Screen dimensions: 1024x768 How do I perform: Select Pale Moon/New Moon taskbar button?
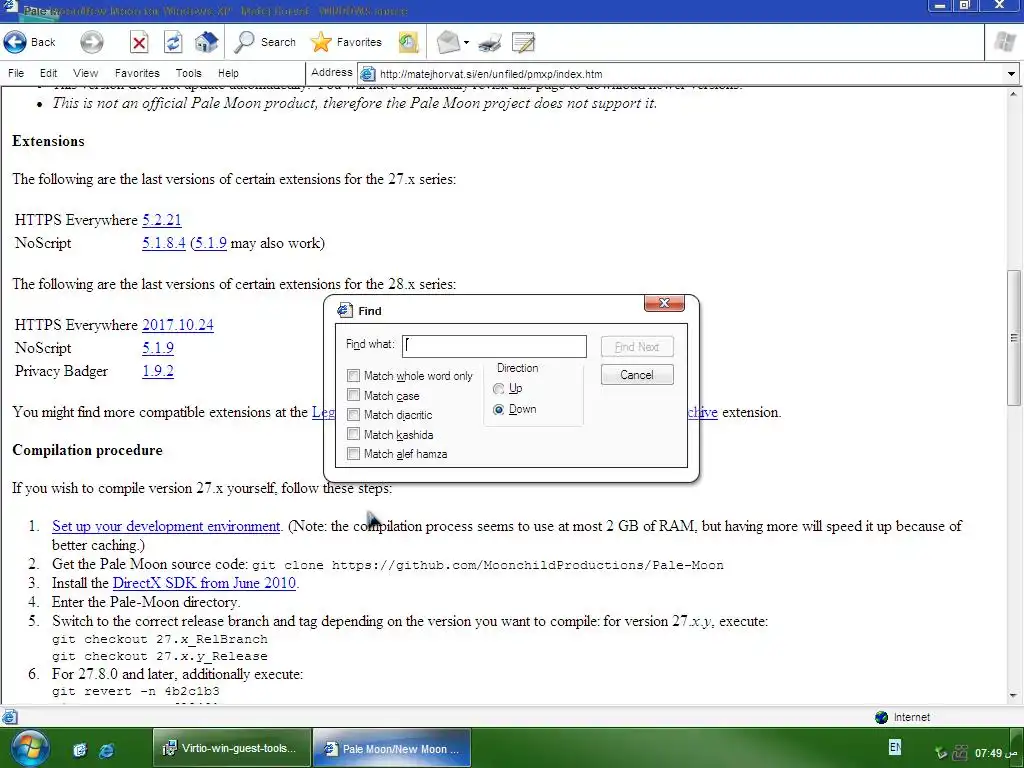pyautogui.click(x=392, y=748)
